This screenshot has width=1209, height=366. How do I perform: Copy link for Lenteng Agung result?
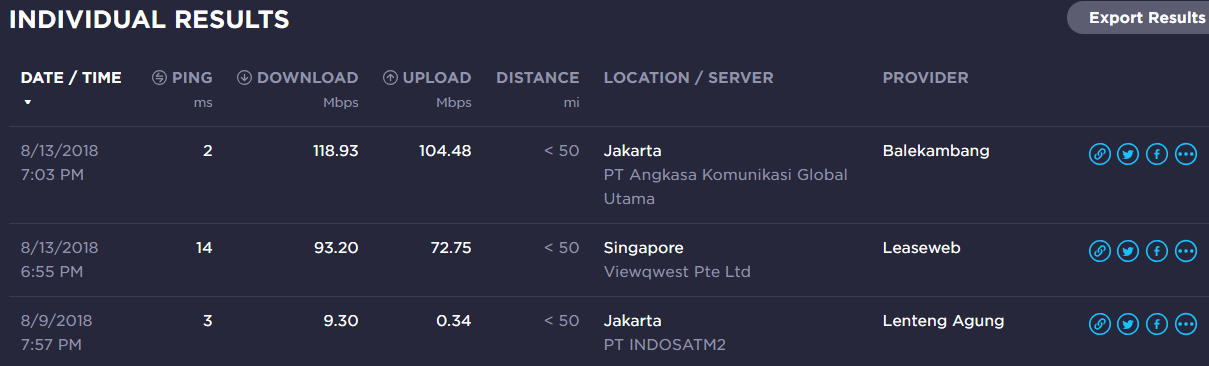tap(1099, 324)
